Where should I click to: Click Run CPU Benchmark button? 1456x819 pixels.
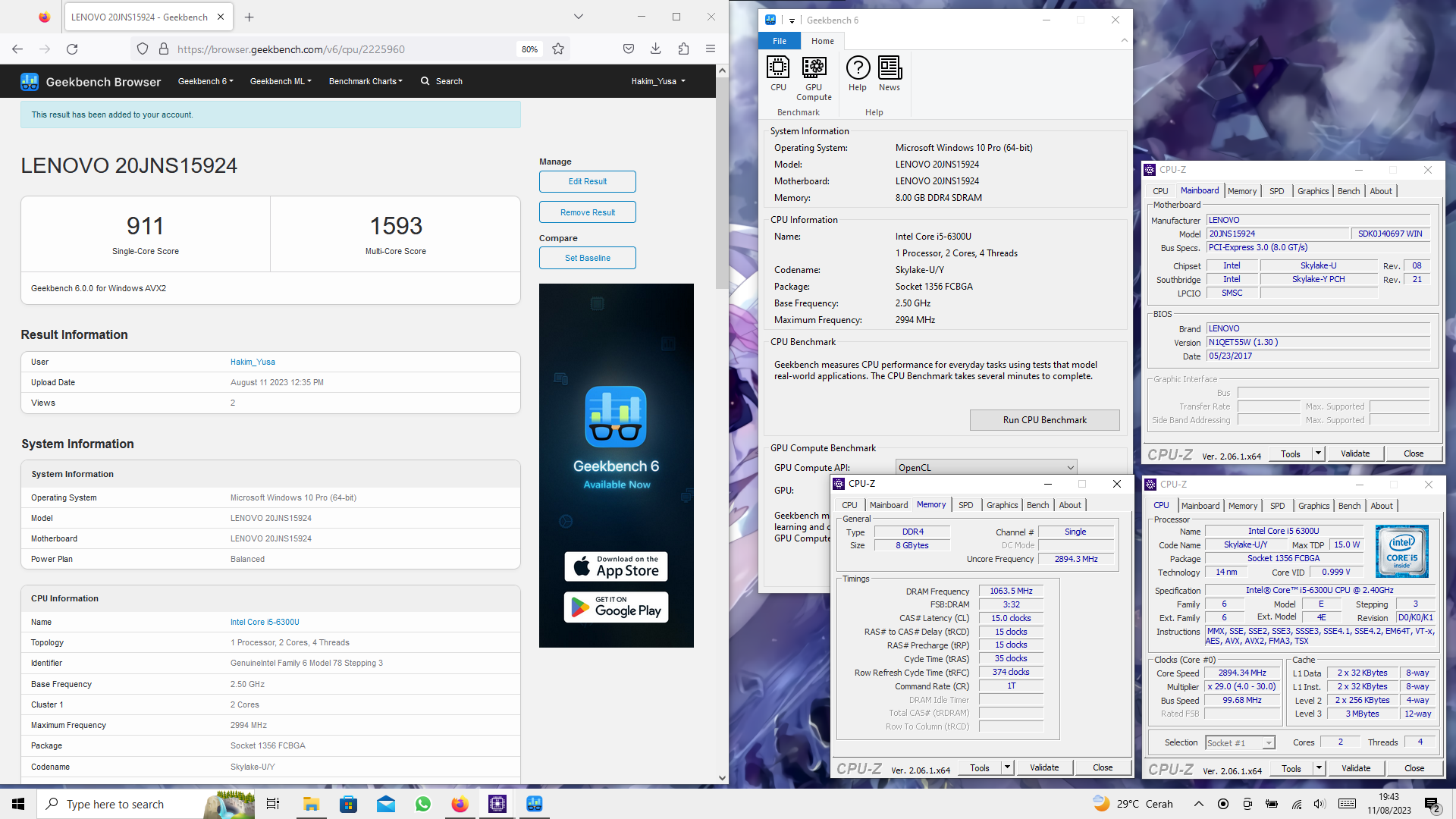pyautogui.click(x=1044, y=420)
